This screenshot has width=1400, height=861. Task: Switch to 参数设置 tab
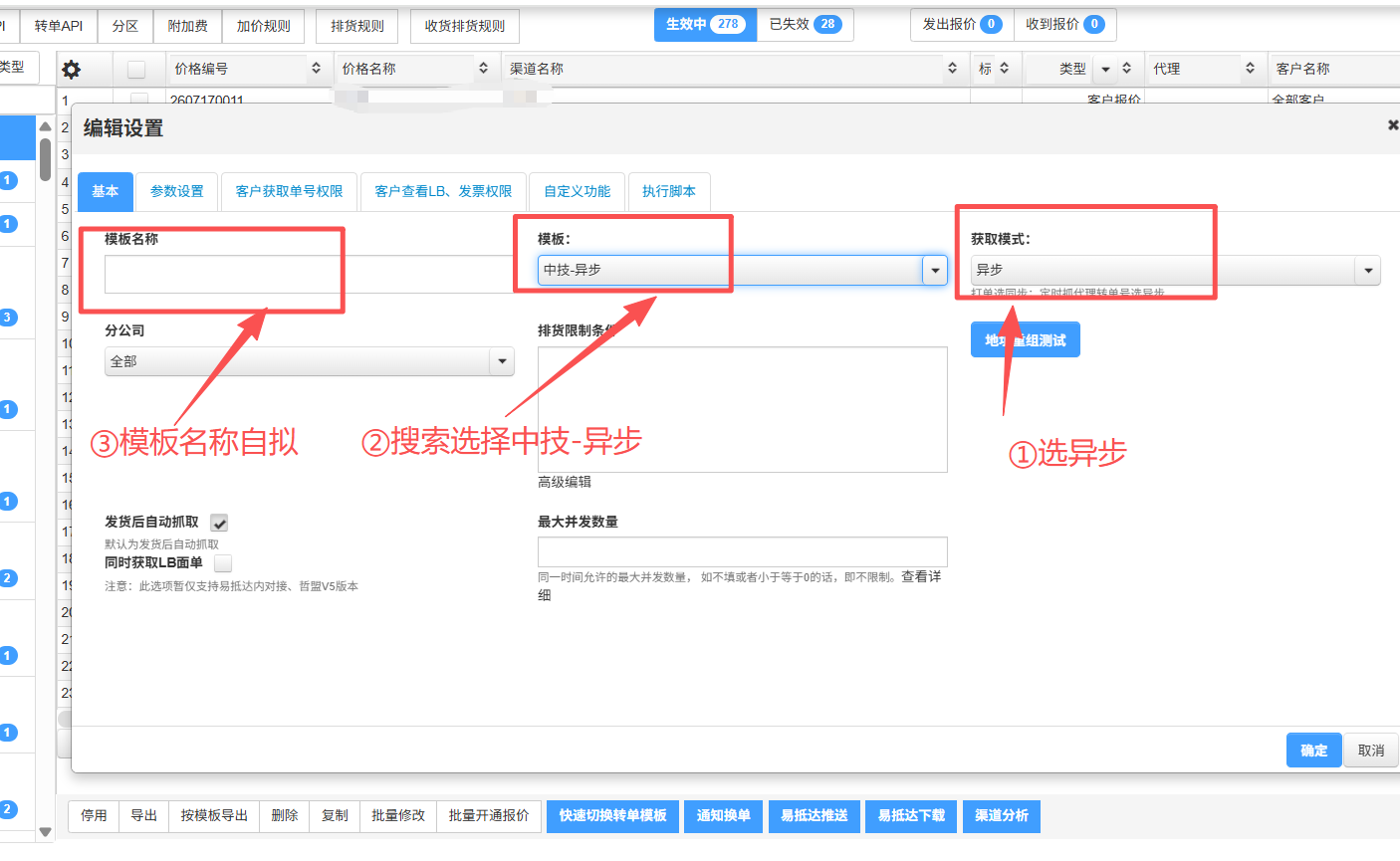[177, 191]
